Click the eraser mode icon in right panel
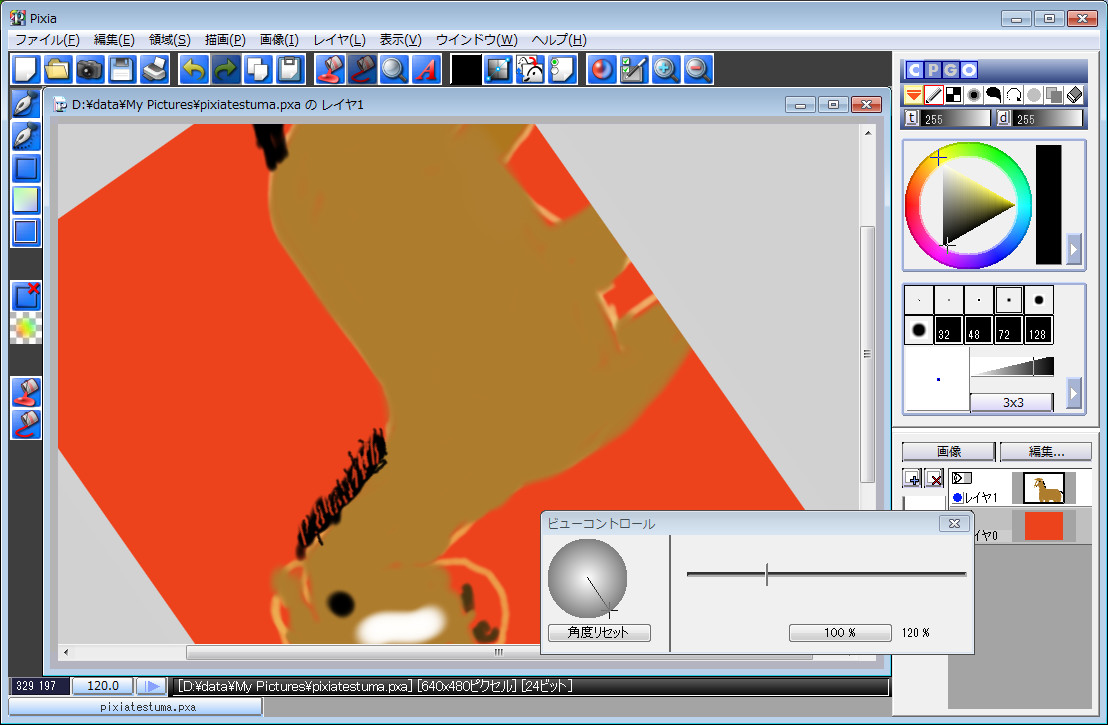The width and height of the screenshot is (1108, 725). 1072,95
